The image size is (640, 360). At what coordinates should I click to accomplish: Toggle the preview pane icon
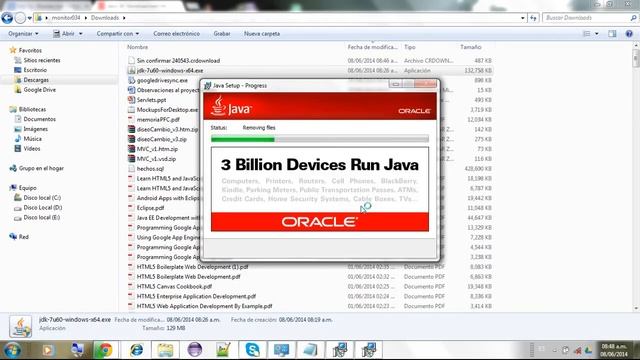[612, 33]
